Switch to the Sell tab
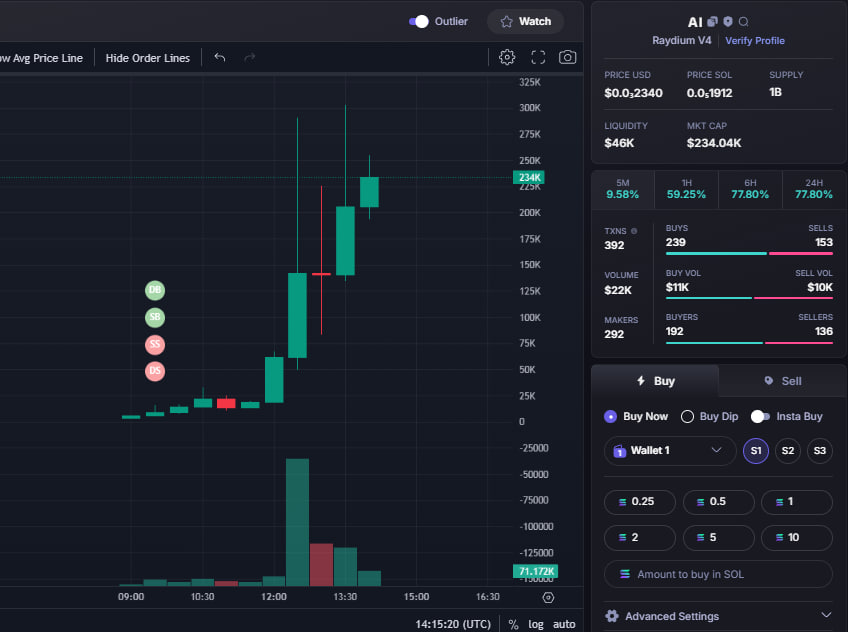 (x=783, y=381)
